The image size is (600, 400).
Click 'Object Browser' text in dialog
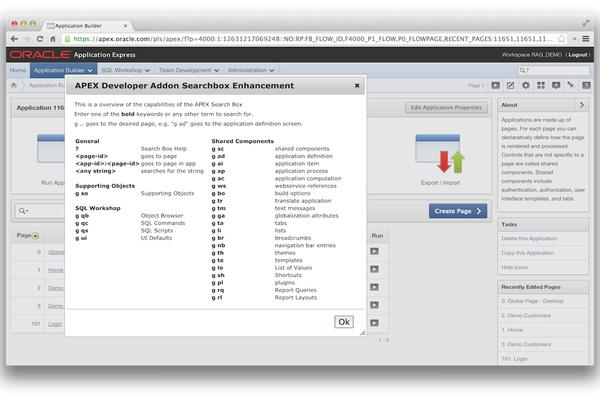[x=162, y=216]
